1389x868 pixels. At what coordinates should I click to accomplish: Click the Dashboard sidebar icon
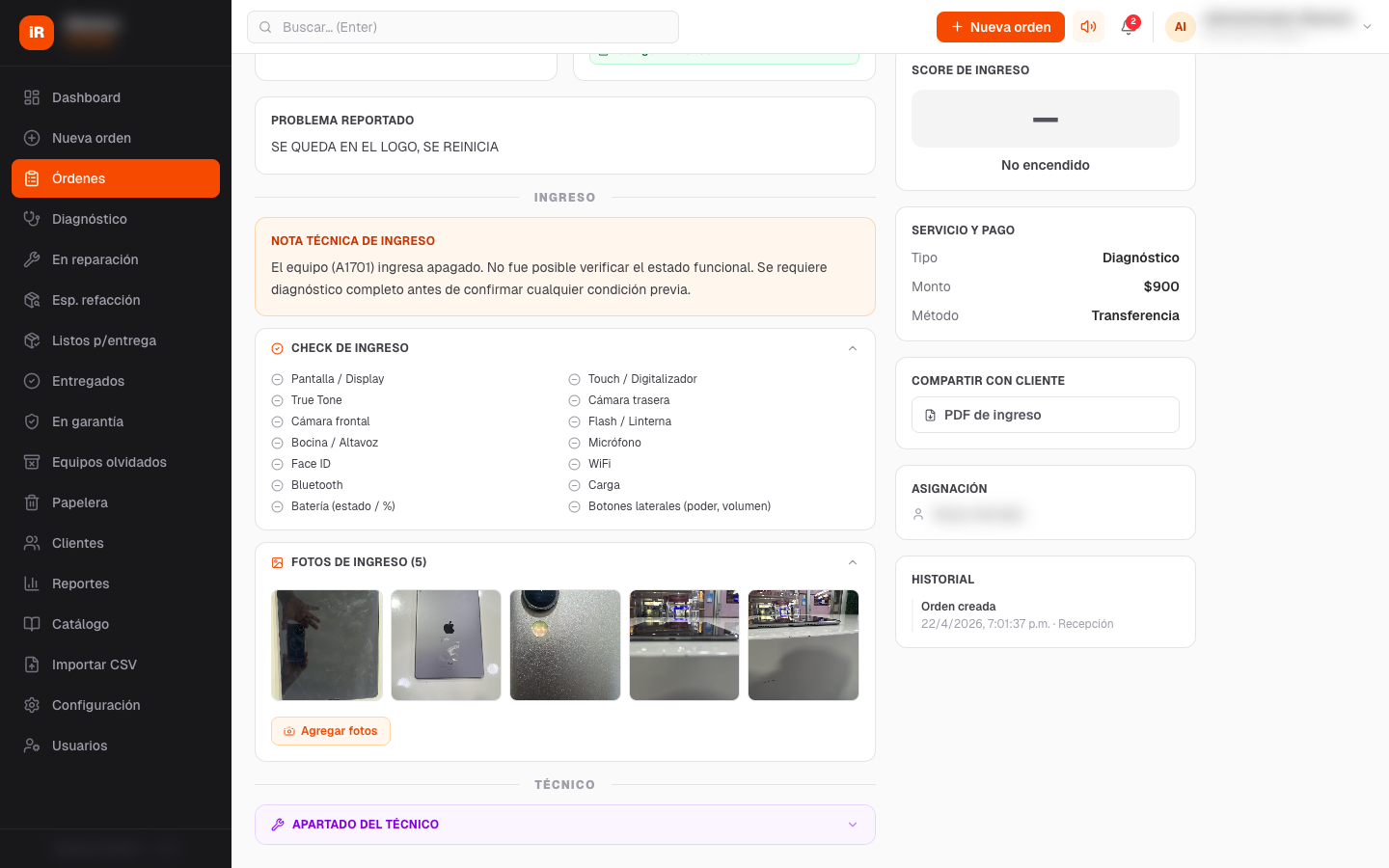pos(32,97)
